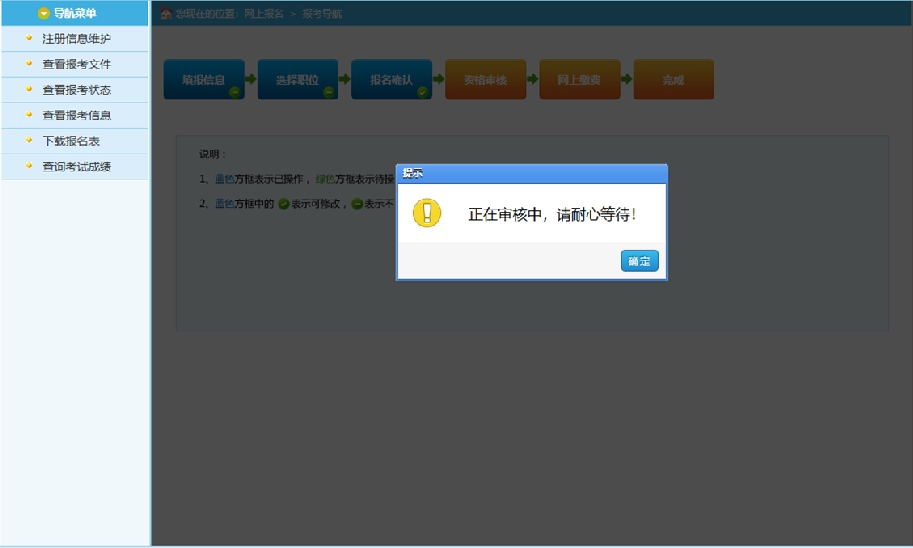Click the 填报信息 step box
Screen dimensions: 913x548
coord(204,80)
